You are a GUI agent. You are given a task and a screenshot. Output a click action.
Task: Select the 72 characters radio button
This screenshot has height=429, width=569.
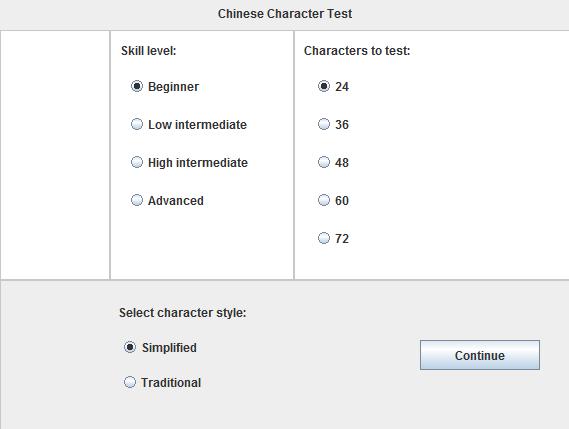(324, 238)
